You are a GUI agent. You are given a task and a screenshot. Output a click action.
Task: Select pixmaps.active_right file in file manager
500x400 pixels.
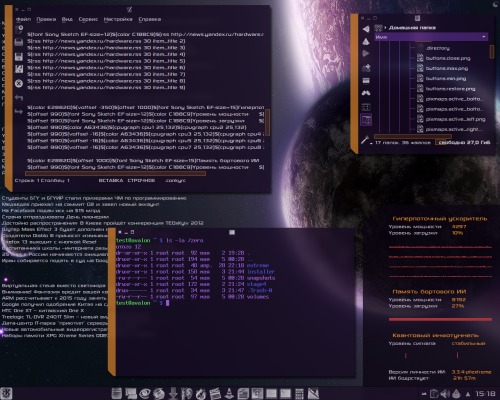point(450,129)
